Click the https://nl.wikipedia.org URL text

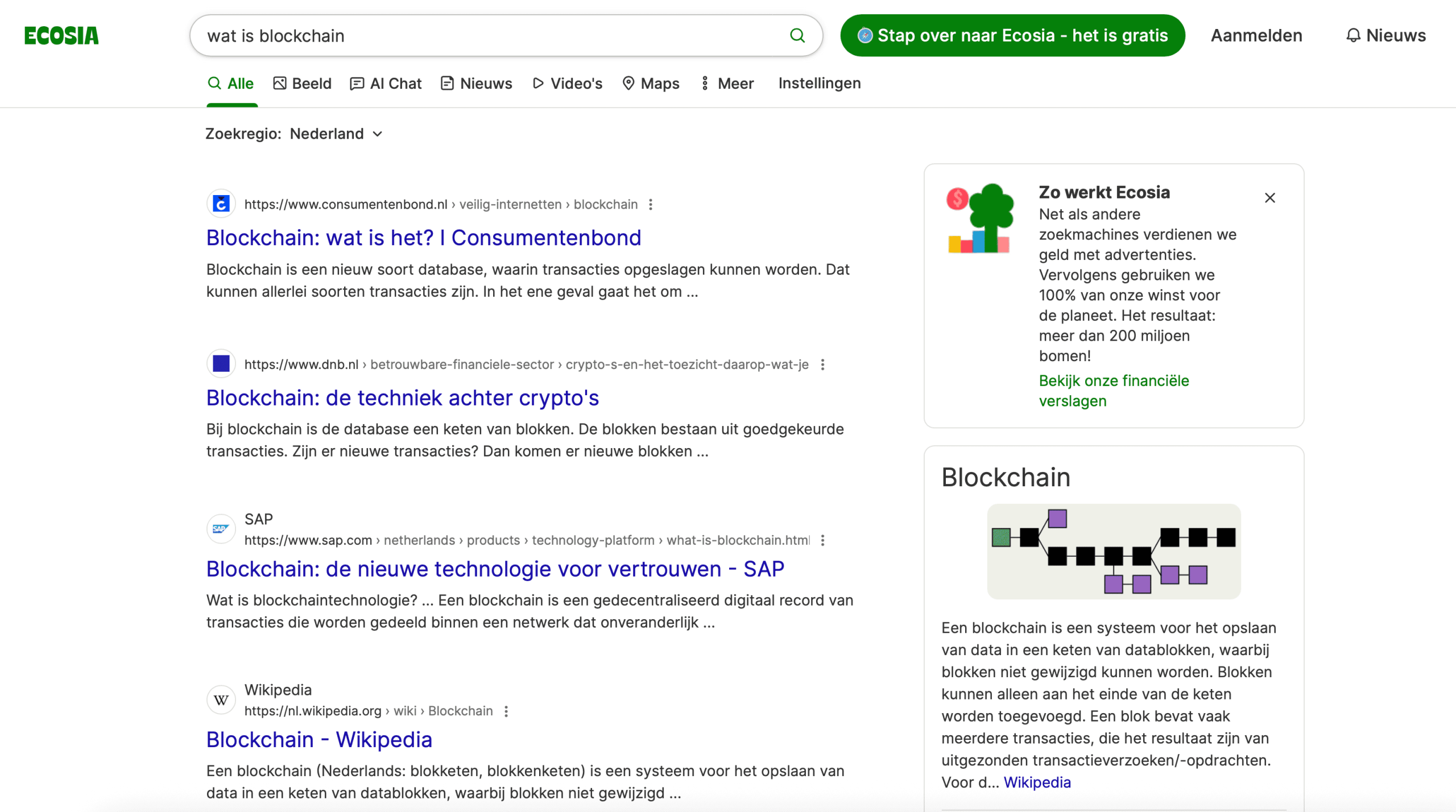pyautogui.click(x=313, y=711)
